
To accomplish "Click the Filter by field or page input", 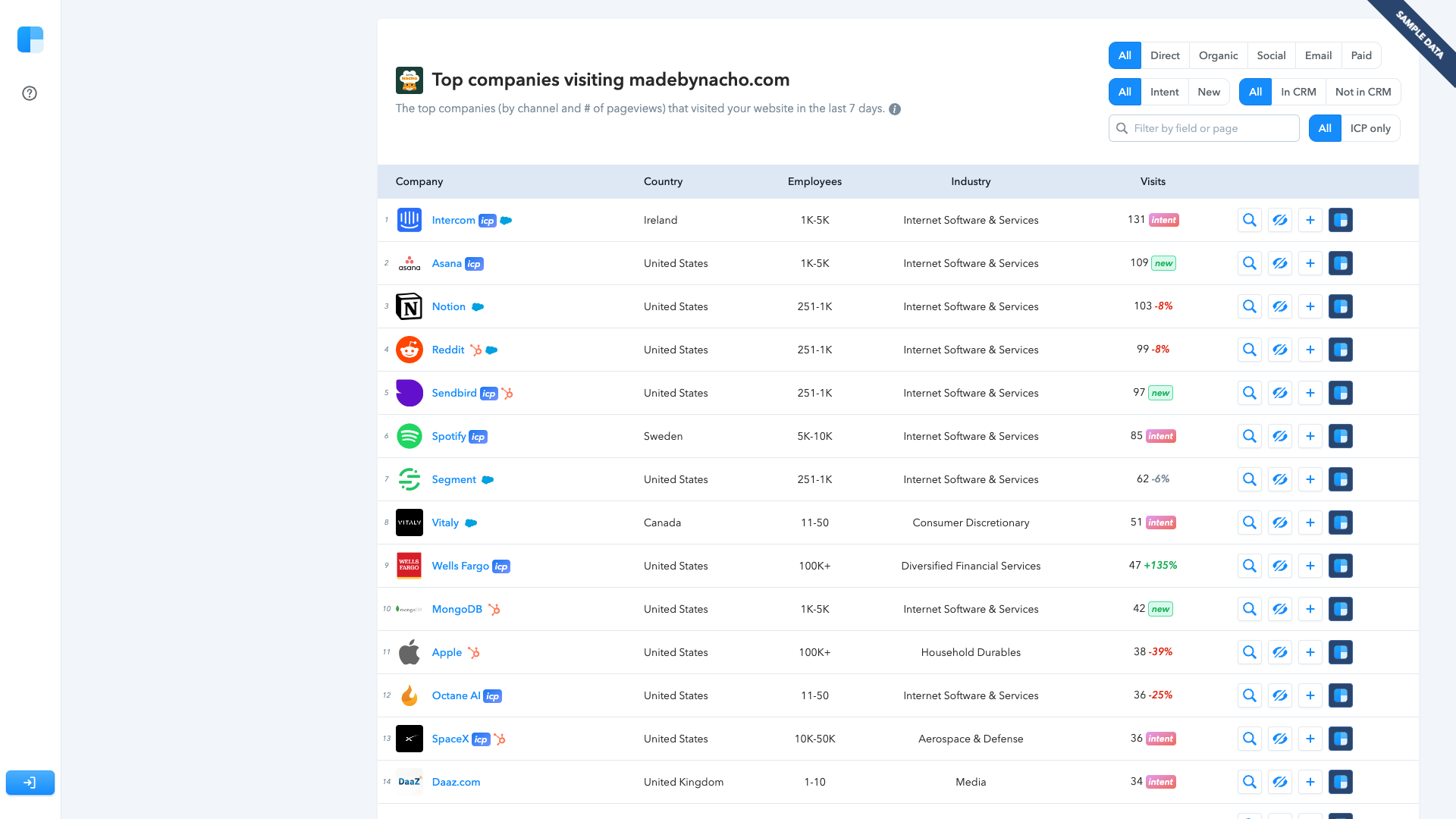I will pos(1203,128).
